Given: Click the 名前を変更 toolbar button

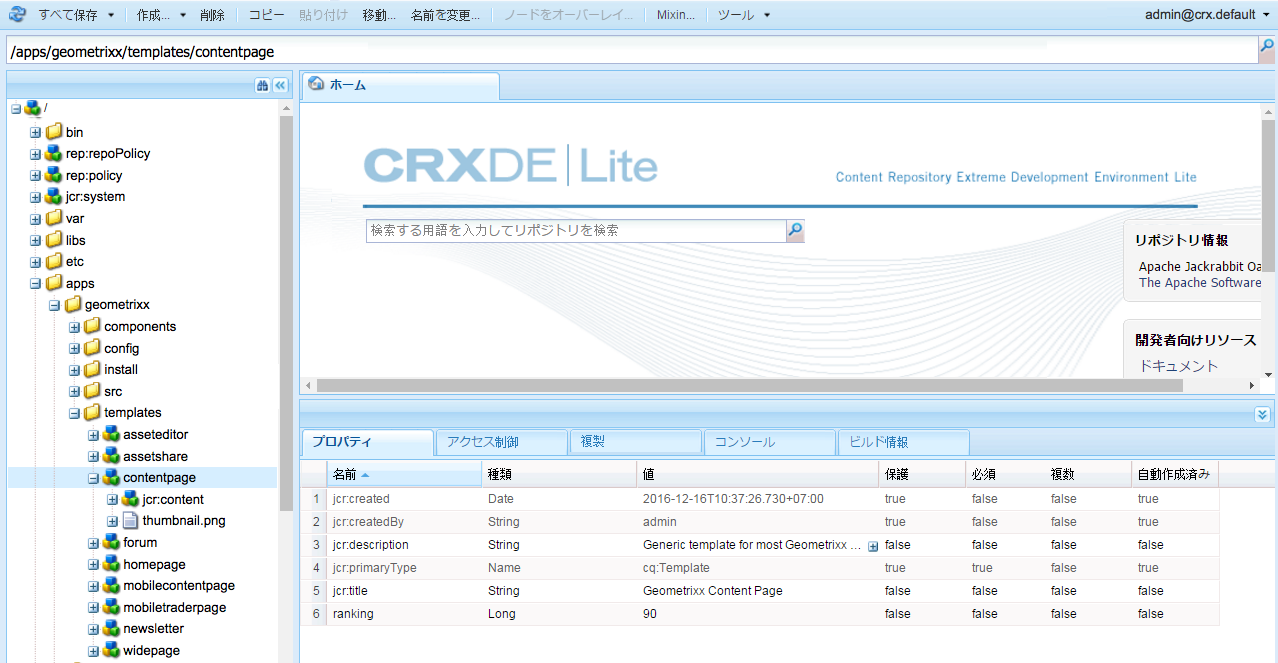Looking at the screenshot, I should pos(445,15).
